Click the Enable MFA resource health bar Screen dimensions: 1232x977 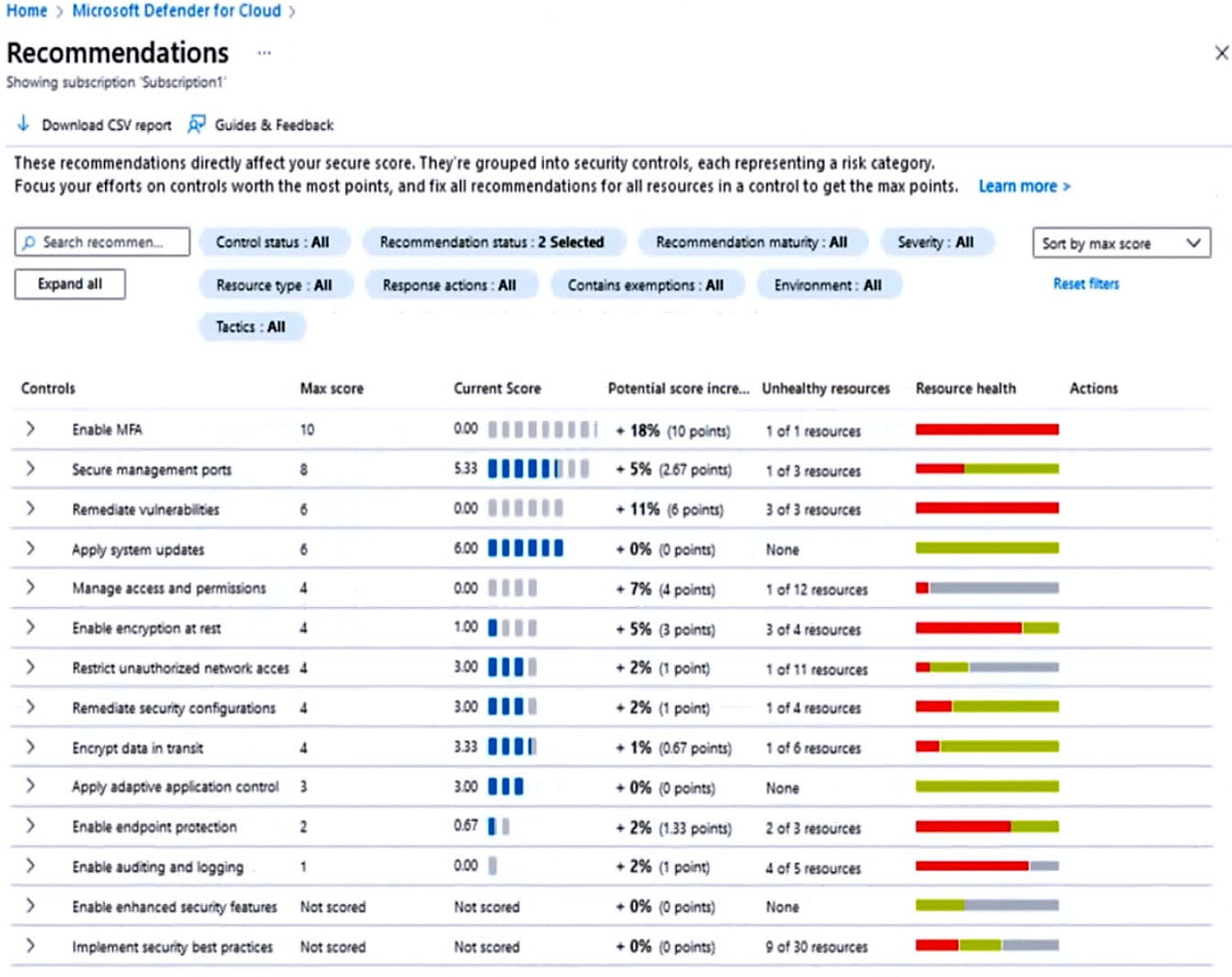click(986, 429)
